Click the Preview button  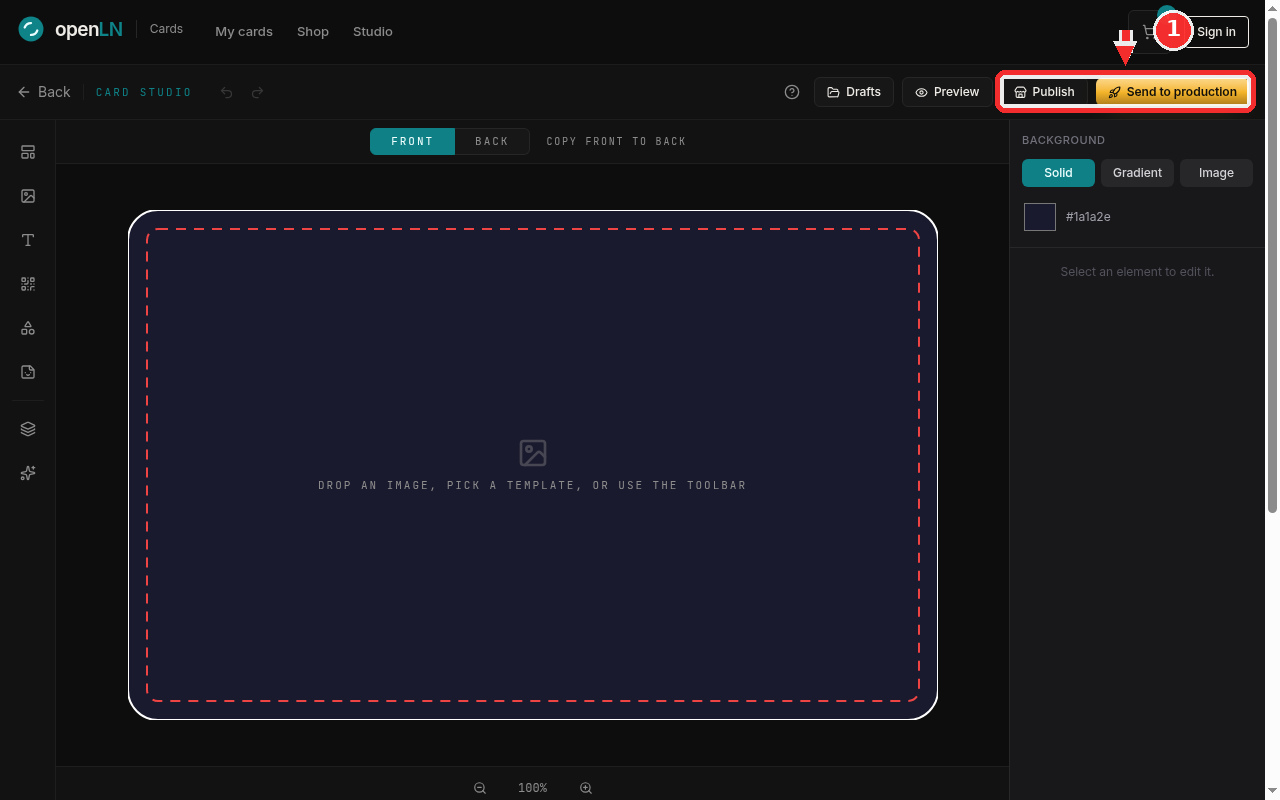point(947,92)
